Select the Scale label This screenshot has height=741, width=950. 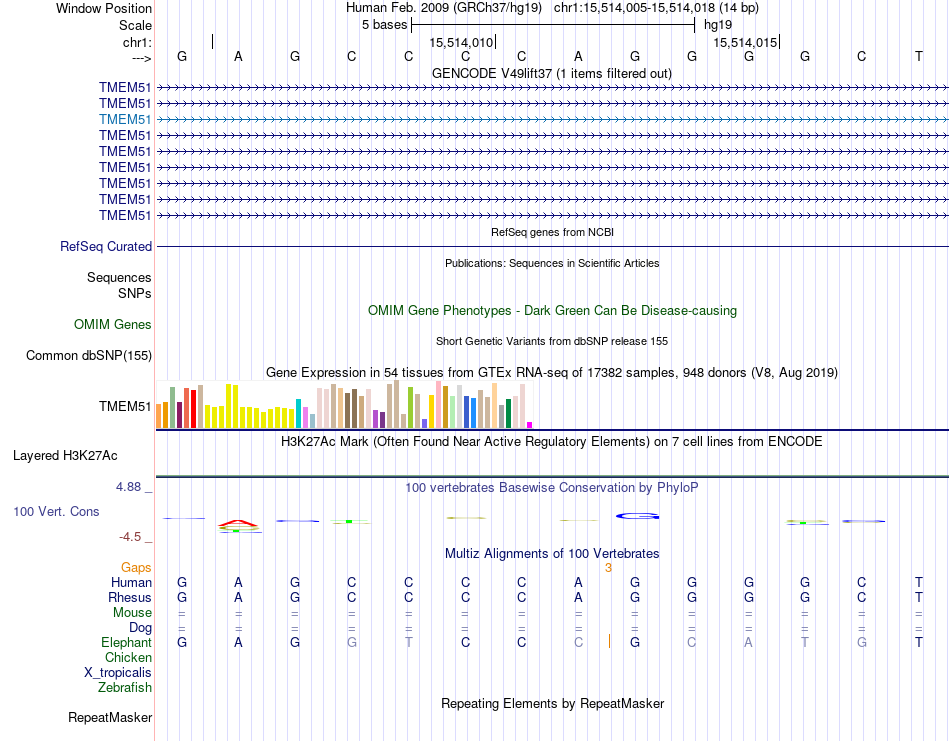coord(135,25)
